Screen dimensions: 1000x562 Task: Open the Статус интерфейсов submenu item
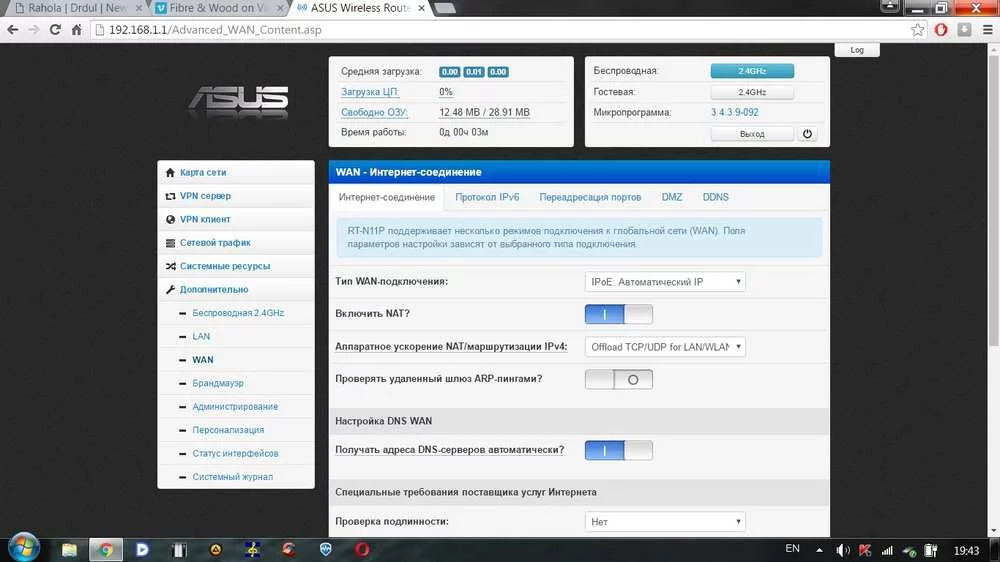[236, 454]
